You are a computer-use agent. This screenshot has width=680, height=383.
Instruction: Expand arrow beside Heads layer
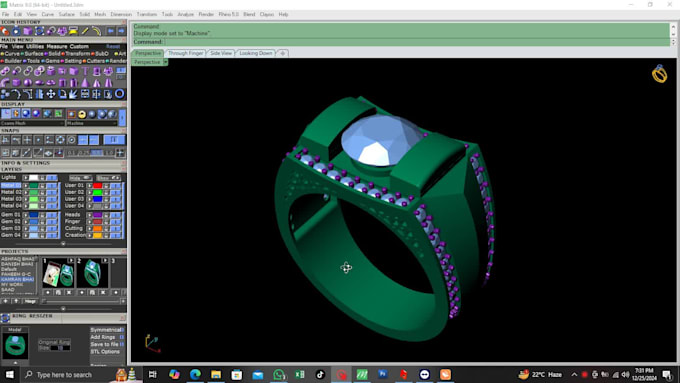pos(90,215)
